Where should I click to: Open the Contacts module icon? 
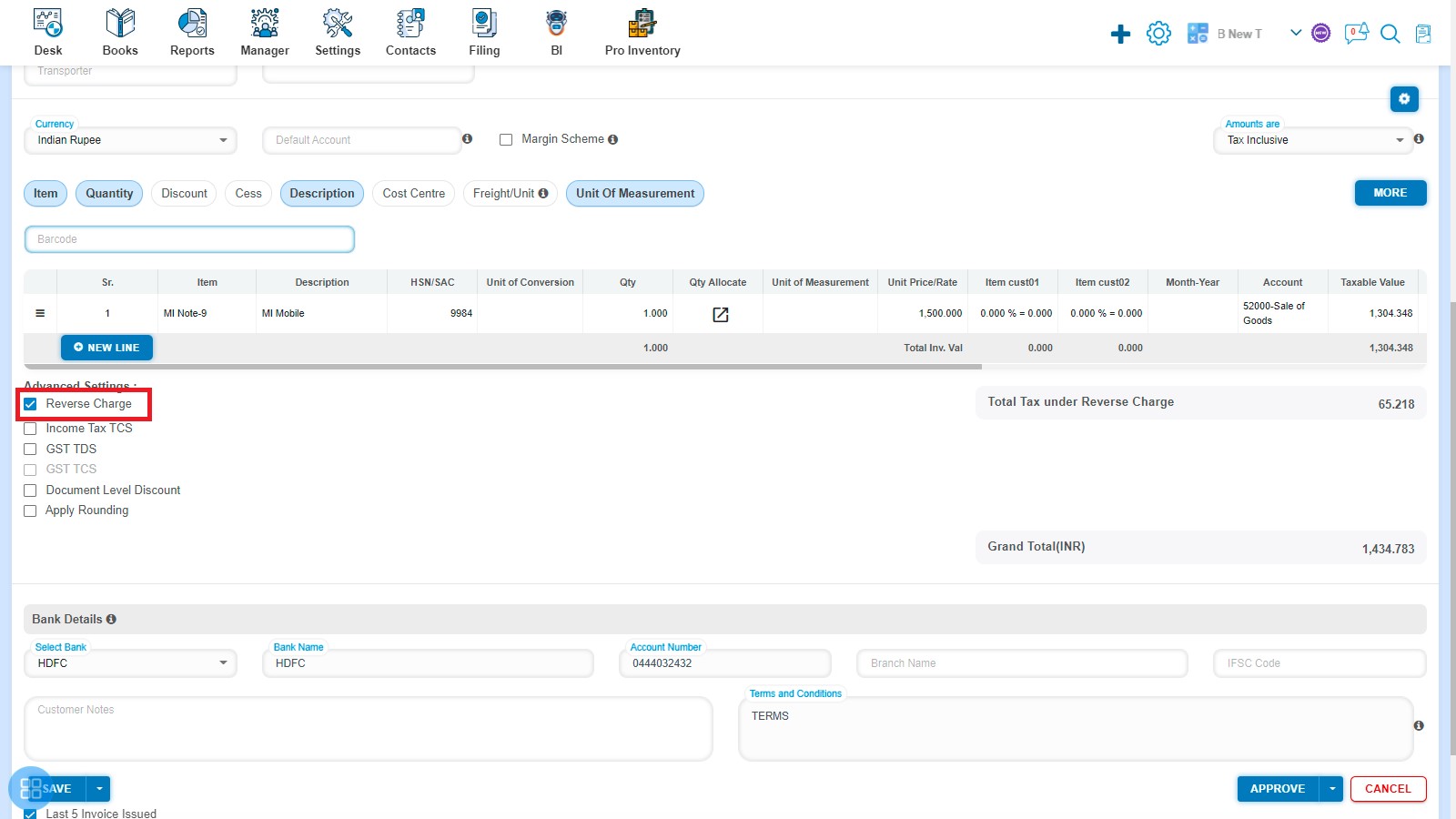pyautogui.click(x=410, y=23)
